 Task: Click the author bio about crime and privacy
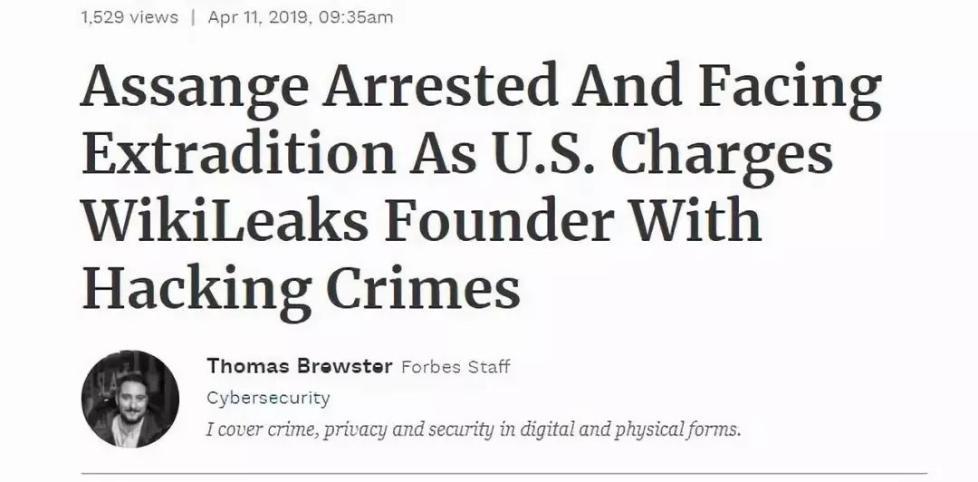[x=473, y=430]
